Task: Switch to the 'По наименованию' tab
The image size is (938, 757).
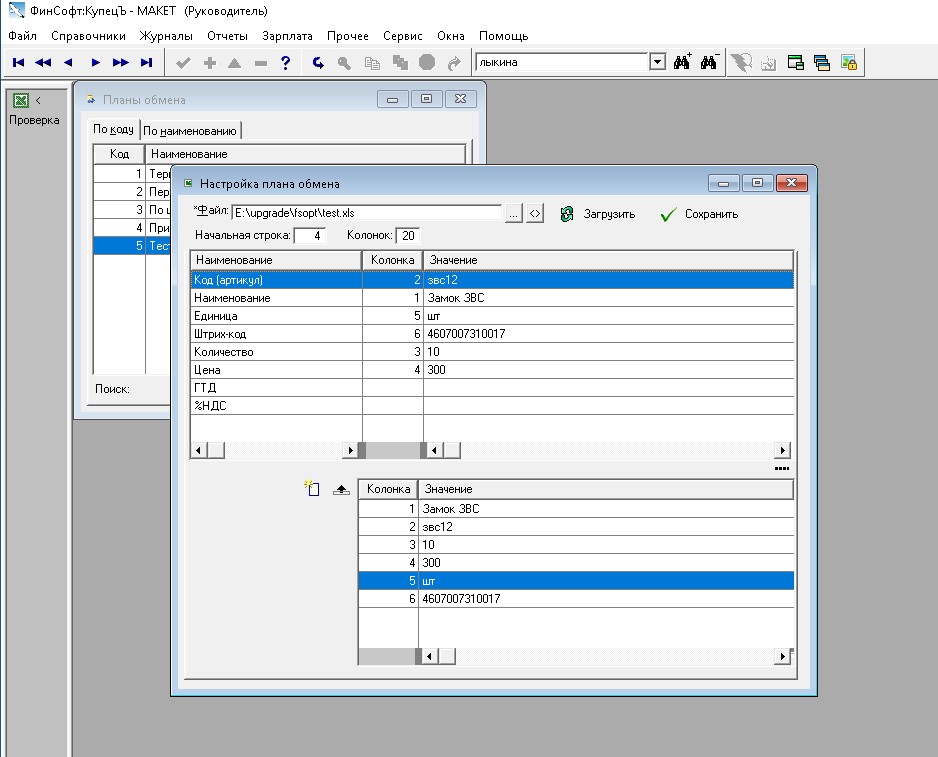Action: pos(190,131)
